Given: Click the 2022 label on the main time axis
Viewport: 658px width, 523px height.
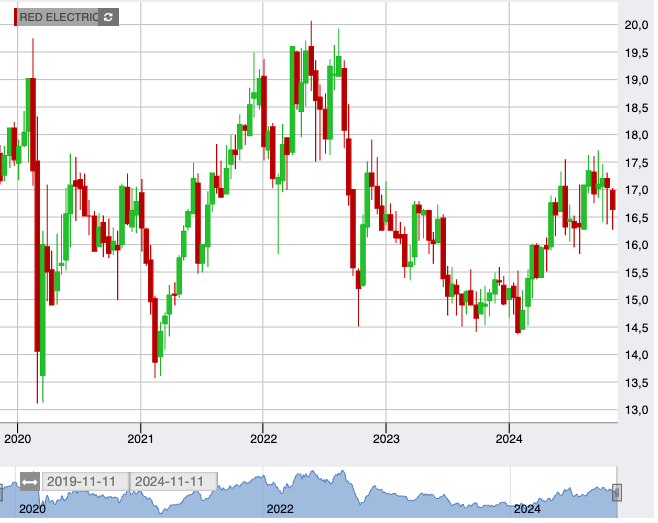Looking at the screenshot, I should [263, 439].
